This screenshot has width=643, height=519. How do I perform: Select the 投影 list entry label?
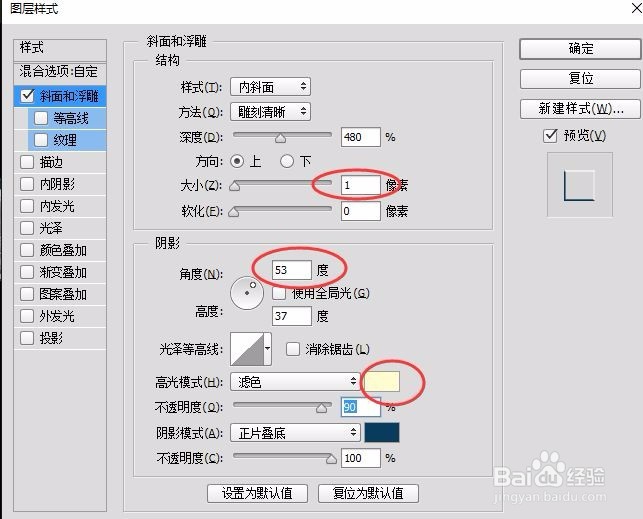click(x=51, y=338)
